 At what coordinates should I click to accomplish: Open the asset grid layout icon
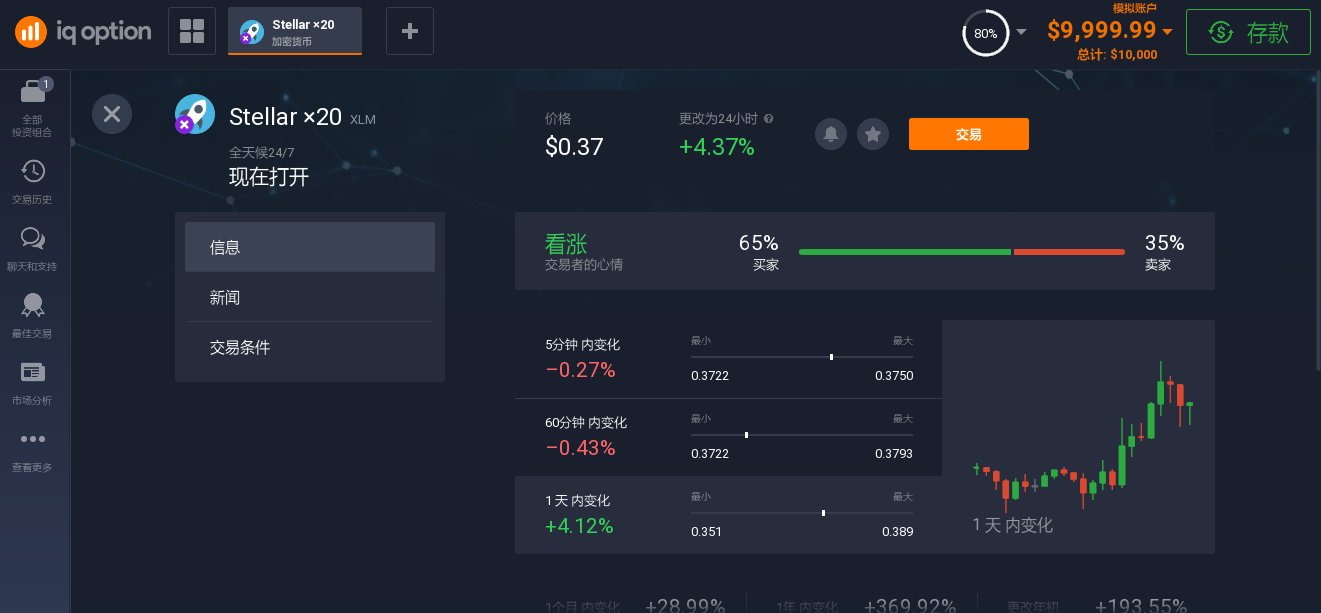tap(192, 31)
